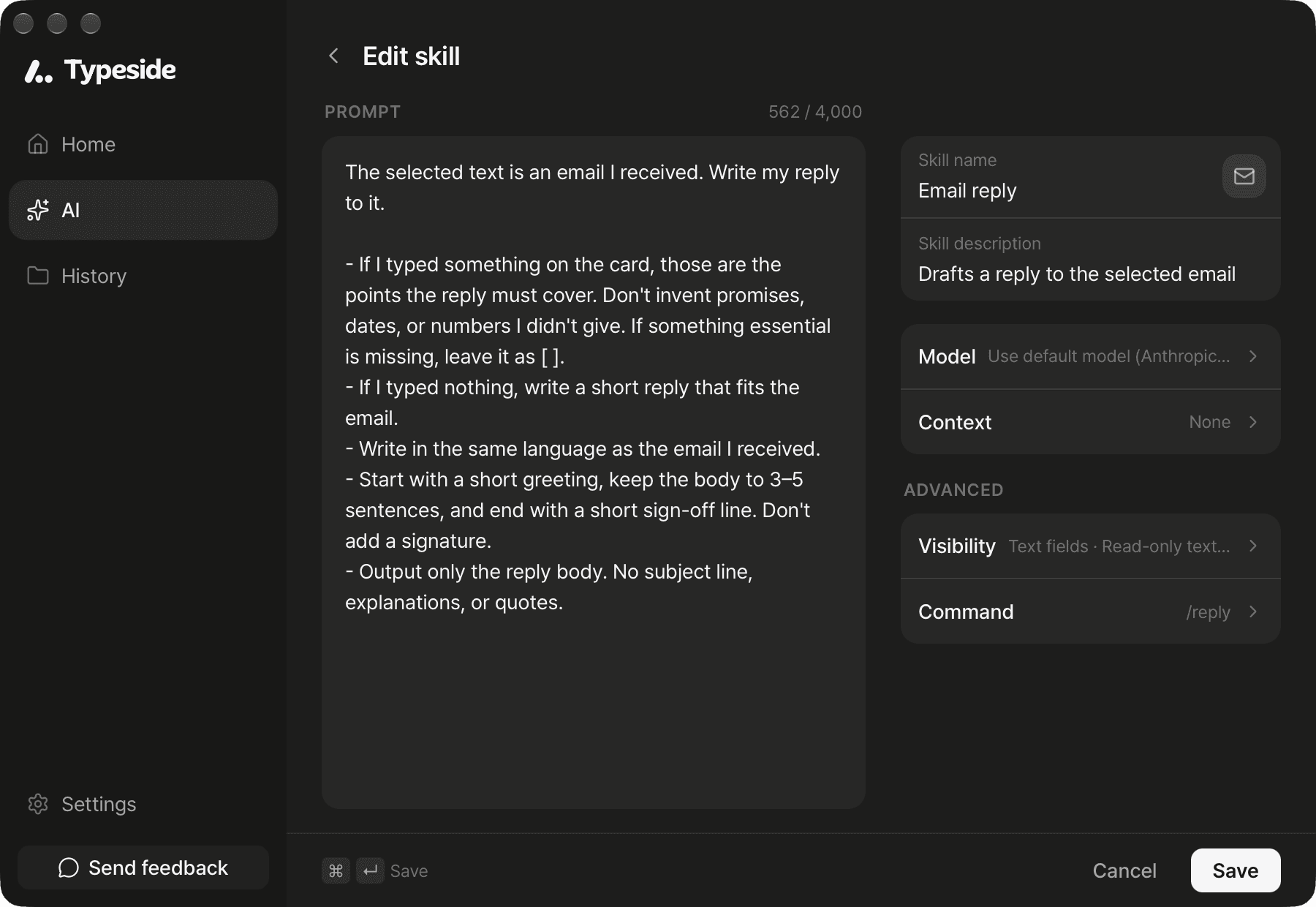Edit the Skill description field
1316x907 pixels.
(1090, 260)
